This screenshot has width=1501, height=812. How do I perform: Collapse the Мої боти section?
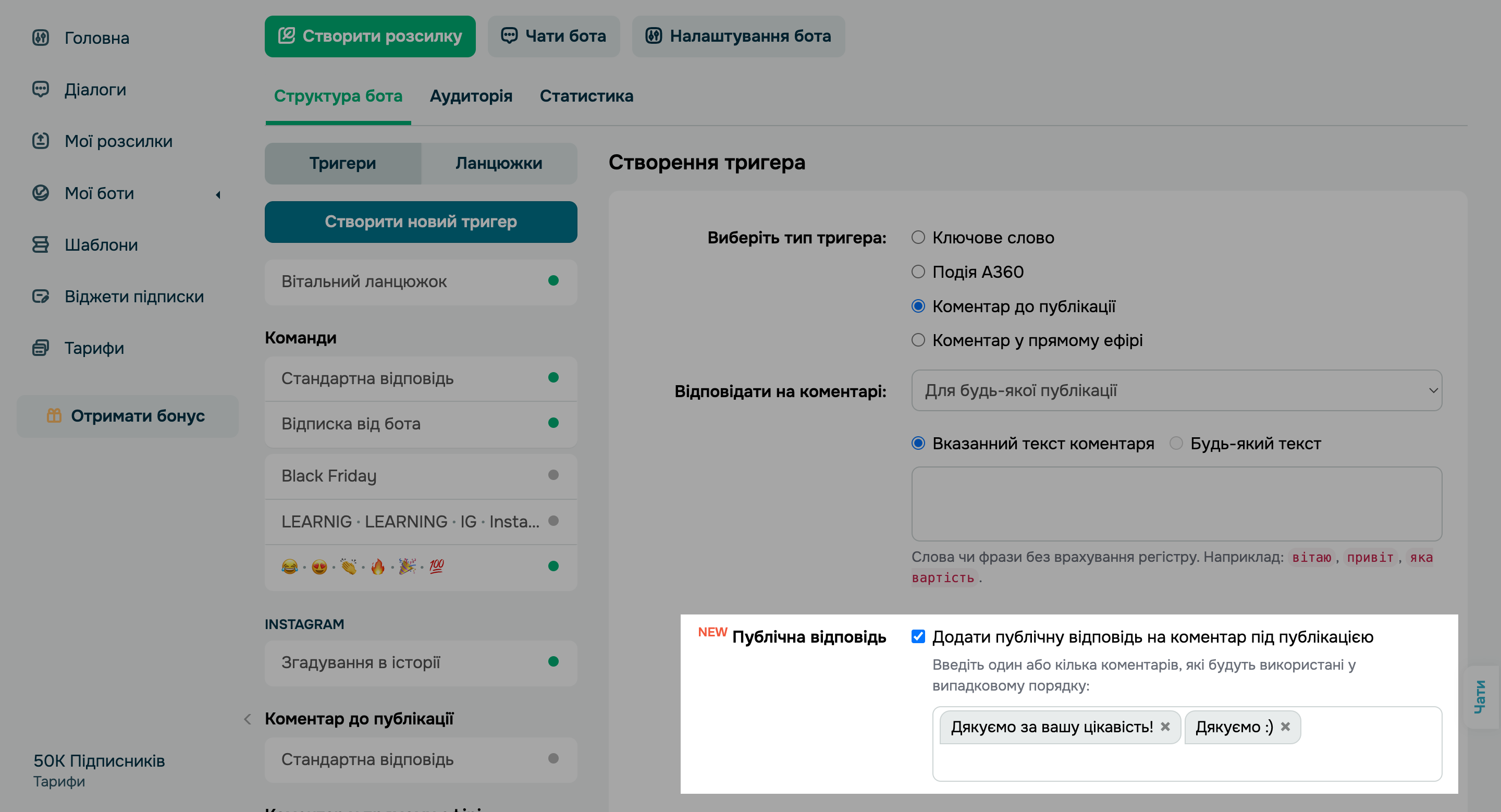coord(218,194)
